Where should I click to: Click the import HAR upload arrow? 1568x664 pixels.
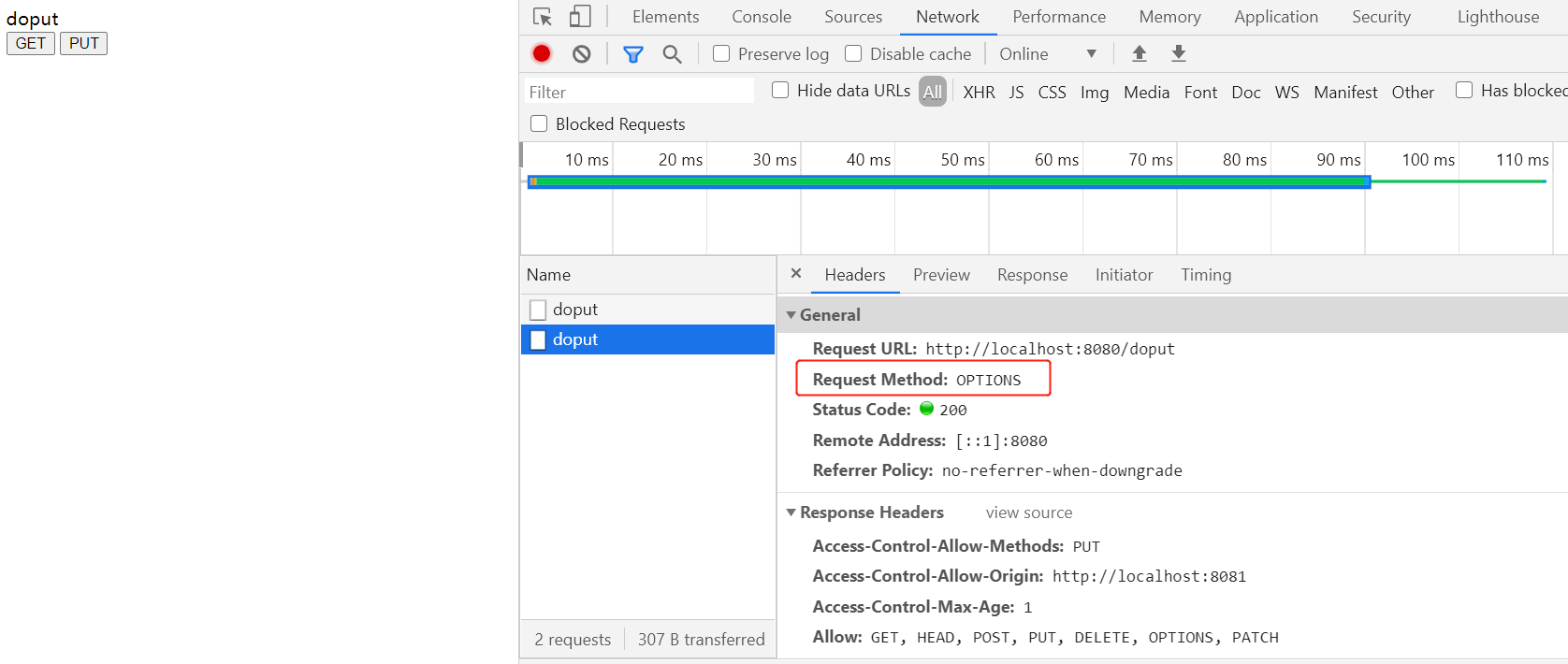tap(1140, 54)
